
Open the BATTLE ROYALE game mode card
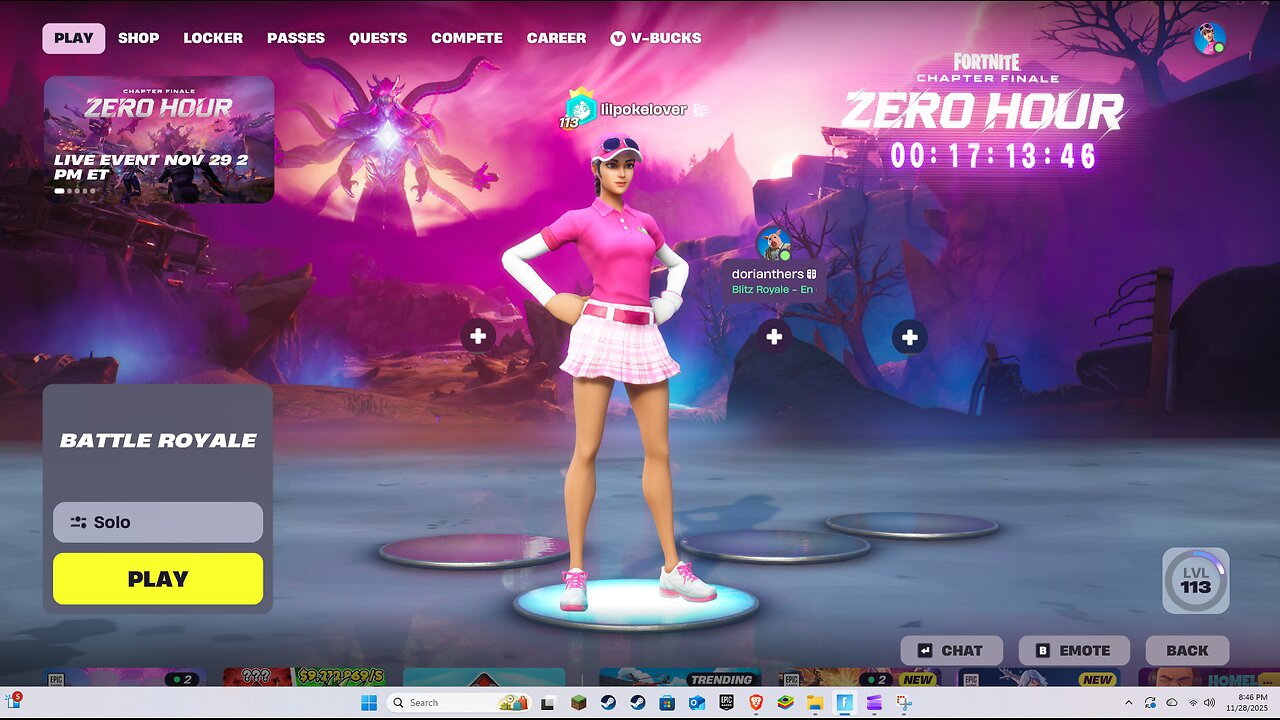[158, 440]
